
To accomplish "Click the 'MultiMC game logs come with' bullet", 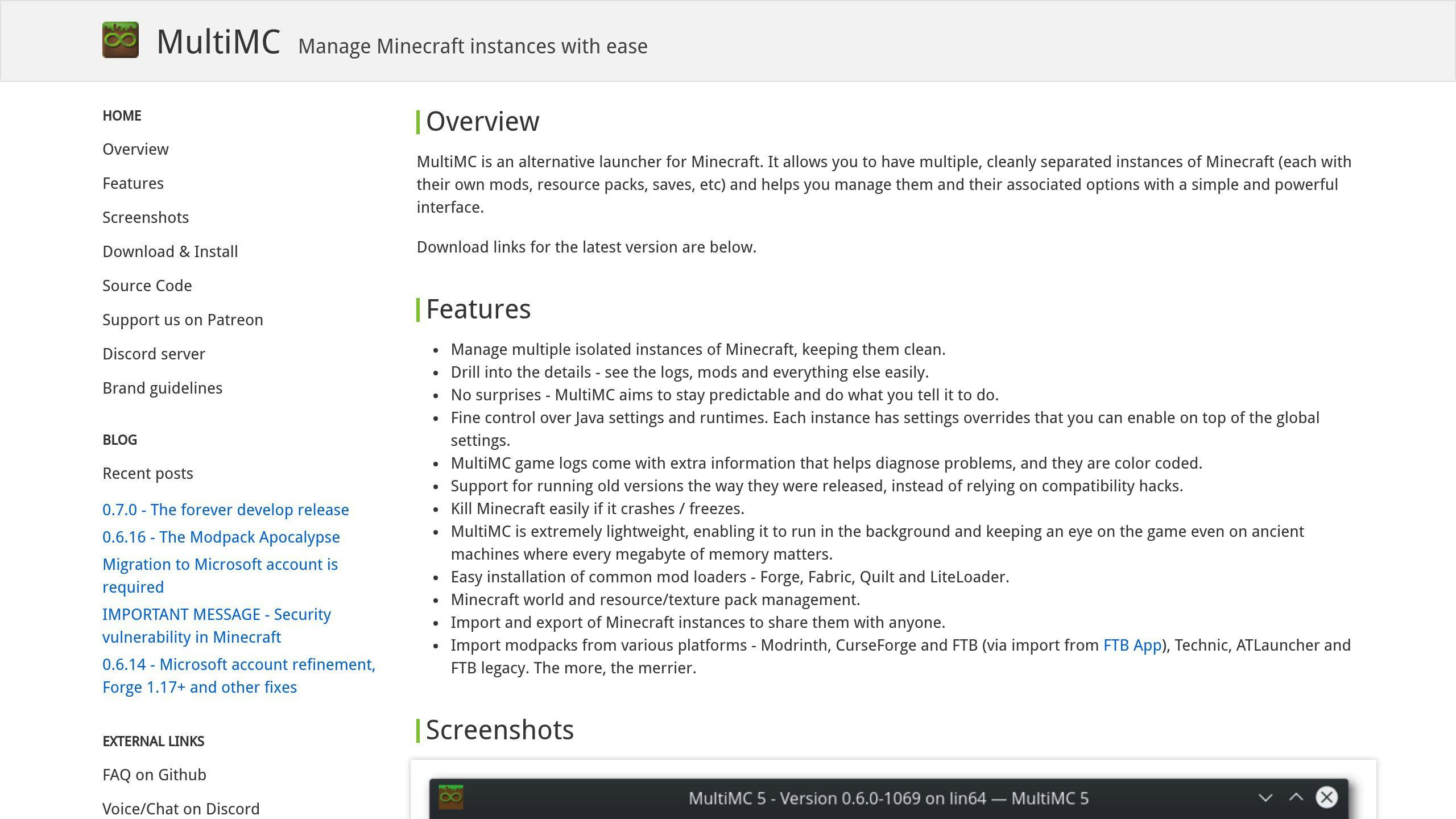I will pos(826,463).
